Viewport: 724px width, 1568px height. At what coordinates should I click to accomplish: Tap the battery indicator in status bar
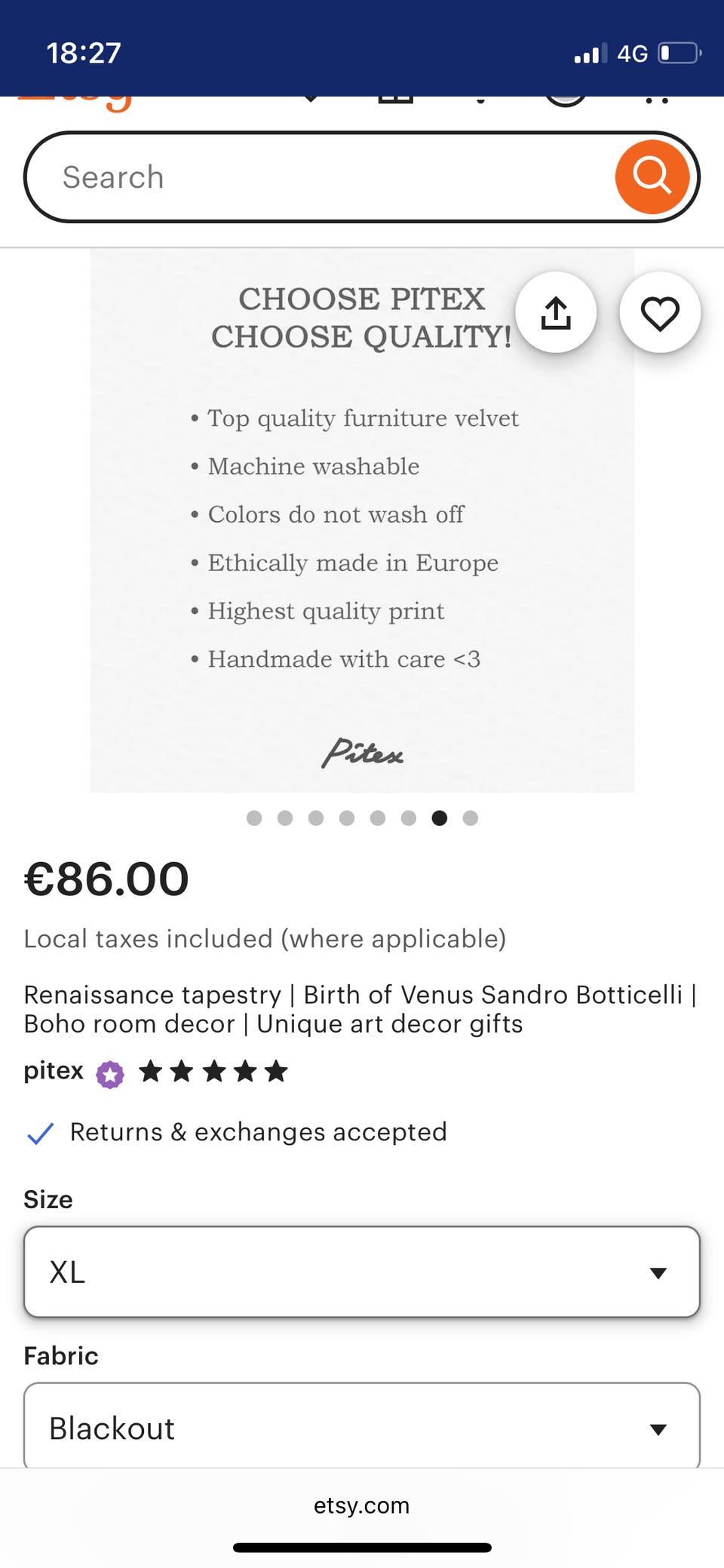(x=680, y=54)
